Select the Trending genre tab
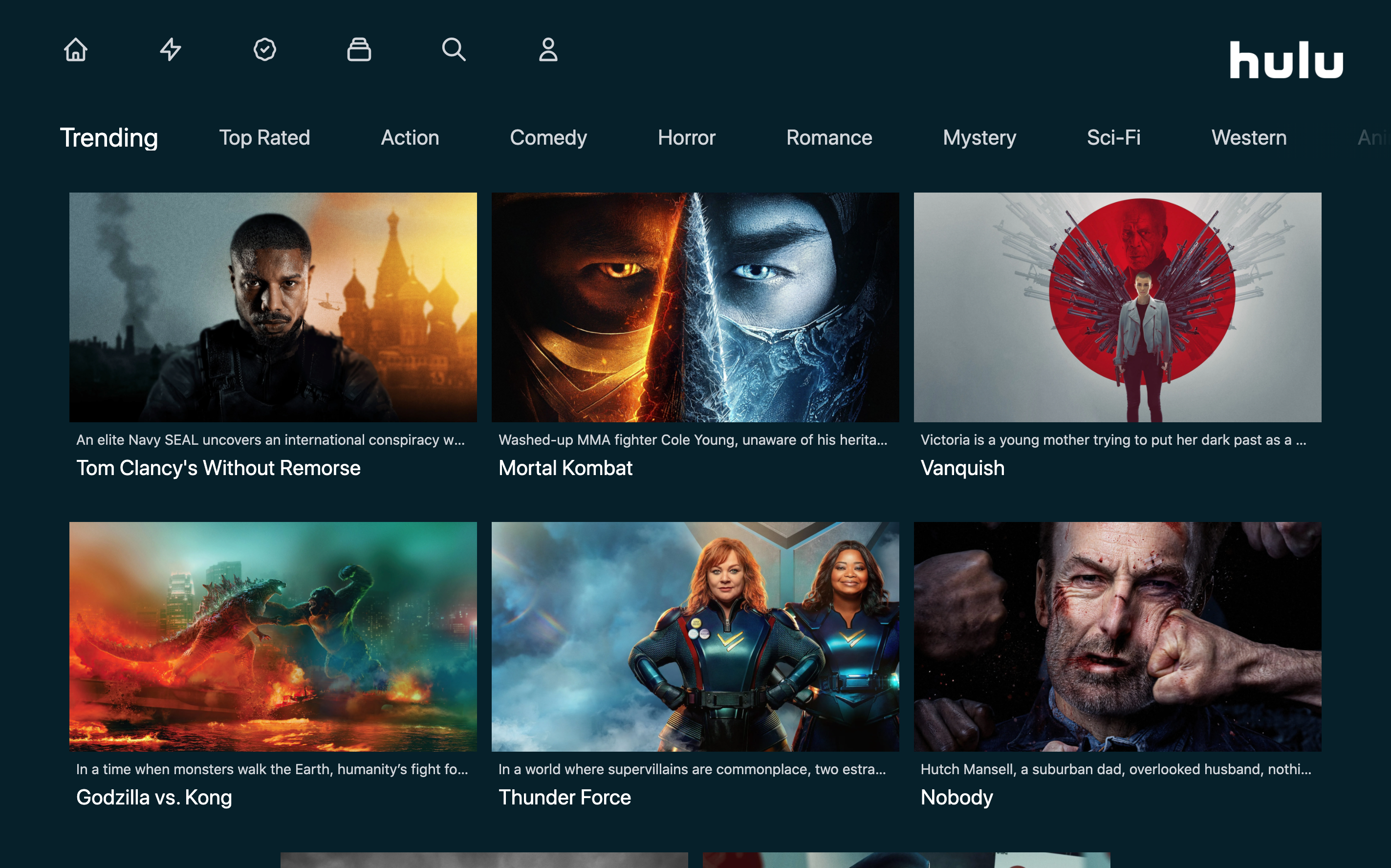 click(109, 138)
